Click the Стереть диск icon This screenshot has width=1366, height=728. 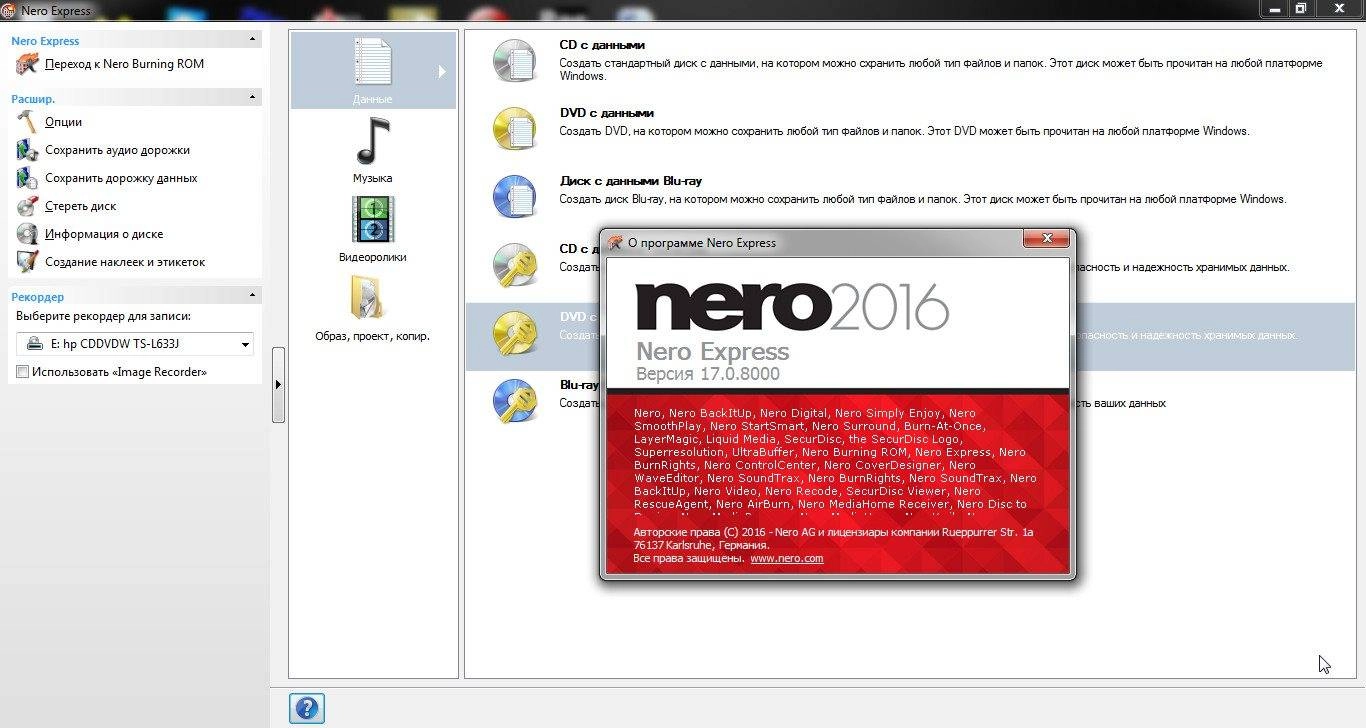[27, 206]
